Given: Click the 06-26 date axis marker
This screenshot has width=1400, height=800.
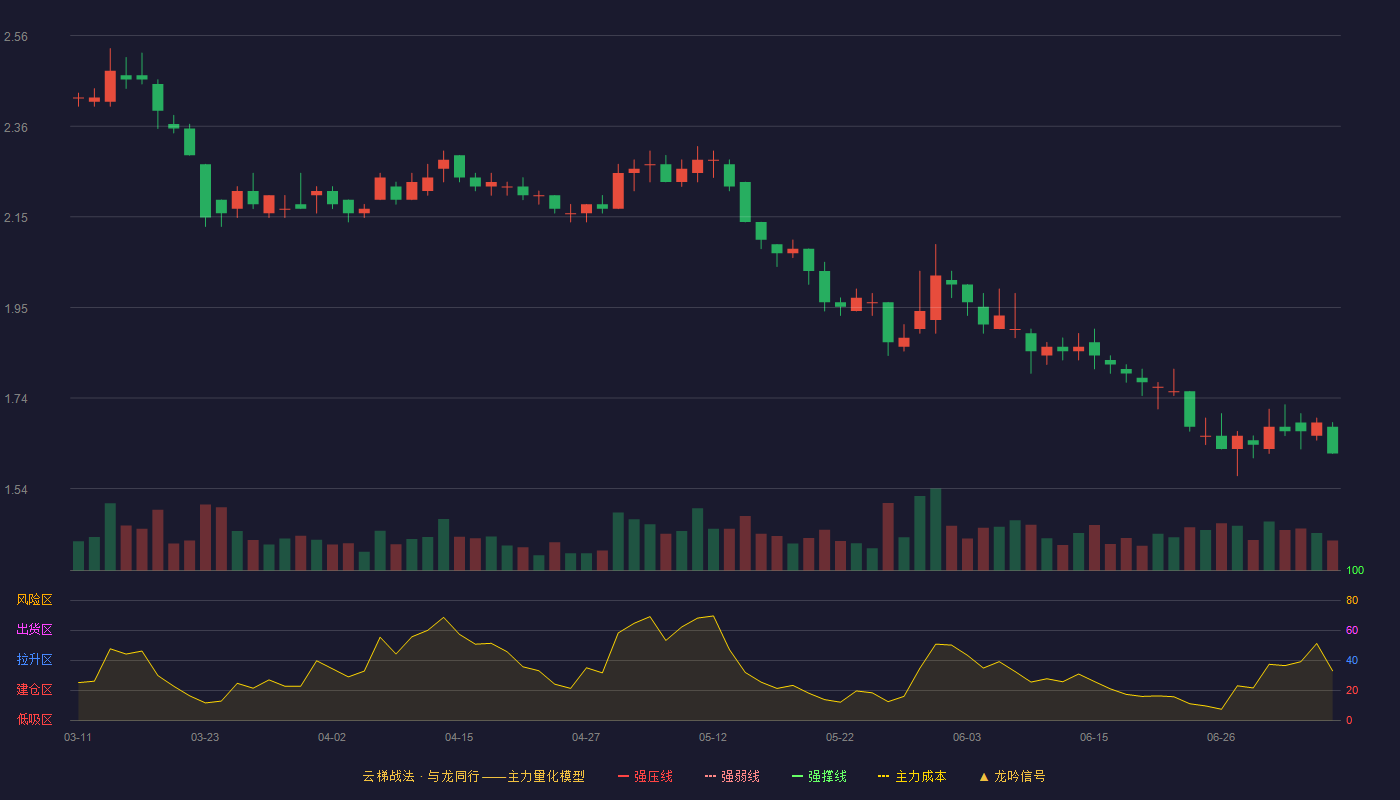Looking at the screenshot, I should (1221, 737).
